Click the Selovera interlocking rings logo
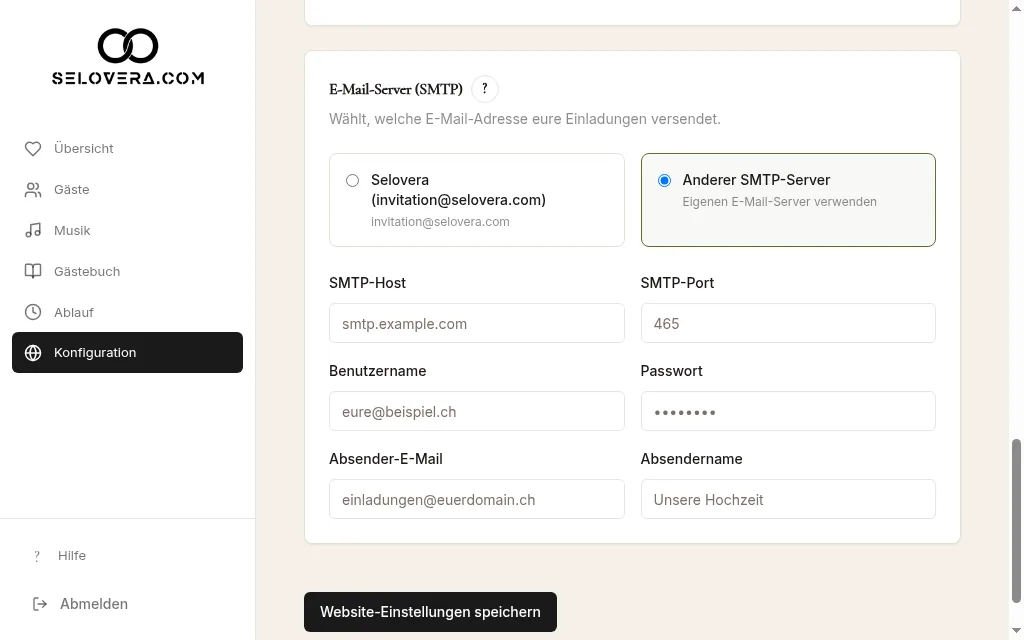The image size is (1024, 640). (x=128, y=46)
